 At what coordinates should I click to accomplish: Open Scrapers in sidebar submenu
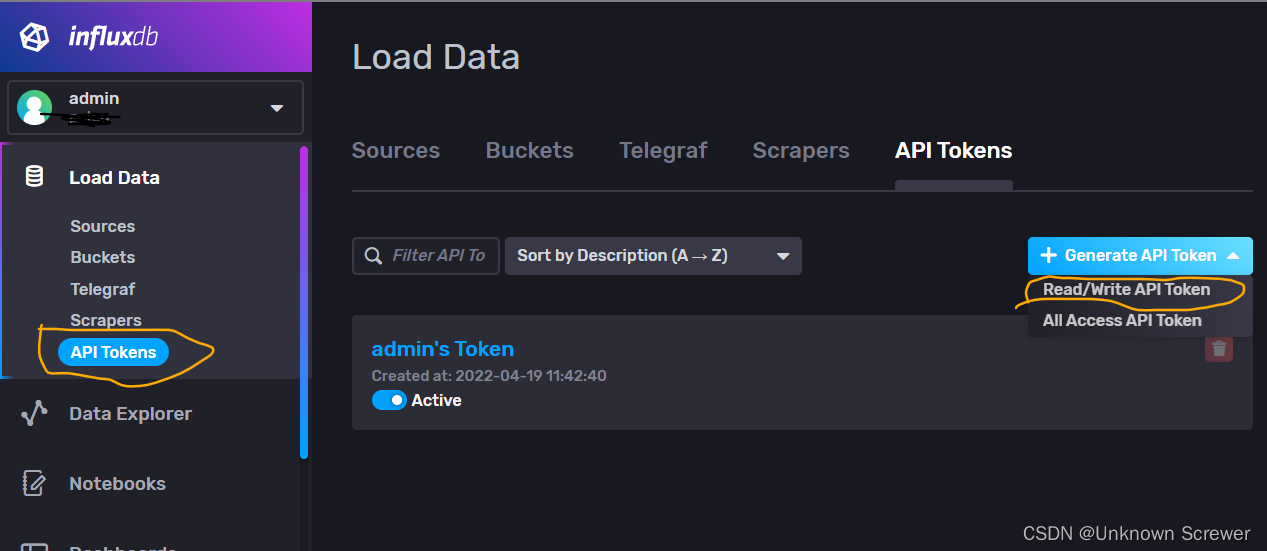point(105,320)
